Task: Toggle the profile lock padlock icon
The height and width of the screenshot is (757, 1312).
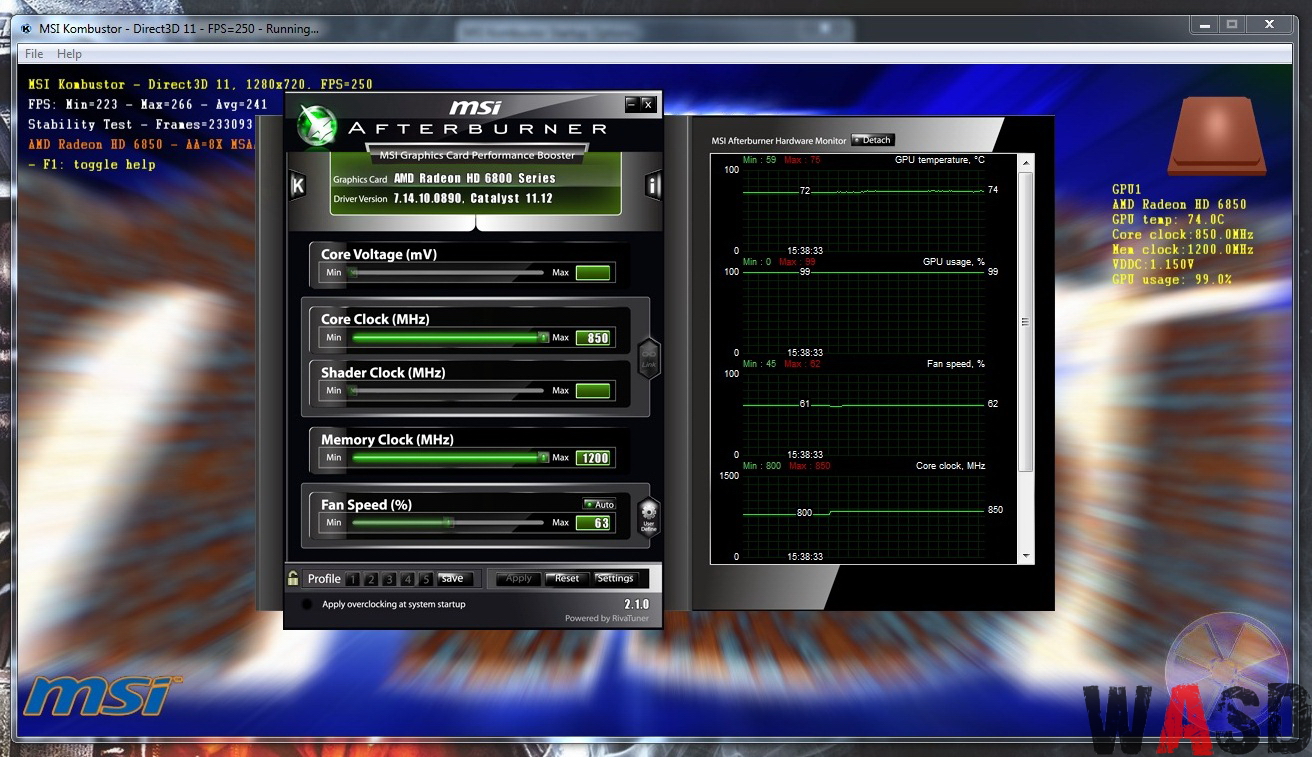Action: 293,578
